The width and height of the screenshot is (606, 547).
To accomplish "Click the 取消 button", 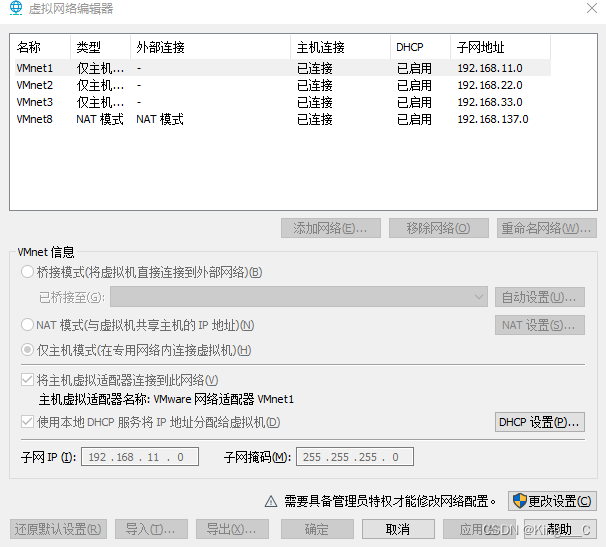I will point(398,529).
